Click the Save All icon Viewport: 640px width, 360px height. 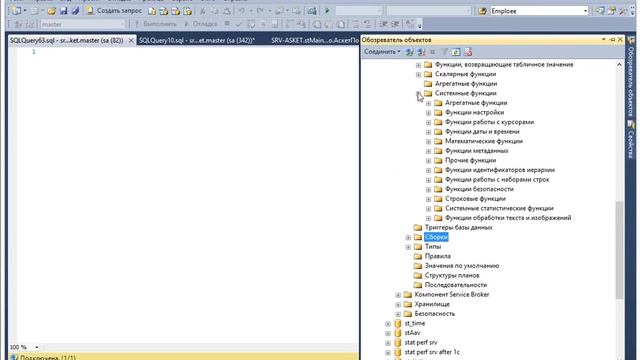point(75,11)
